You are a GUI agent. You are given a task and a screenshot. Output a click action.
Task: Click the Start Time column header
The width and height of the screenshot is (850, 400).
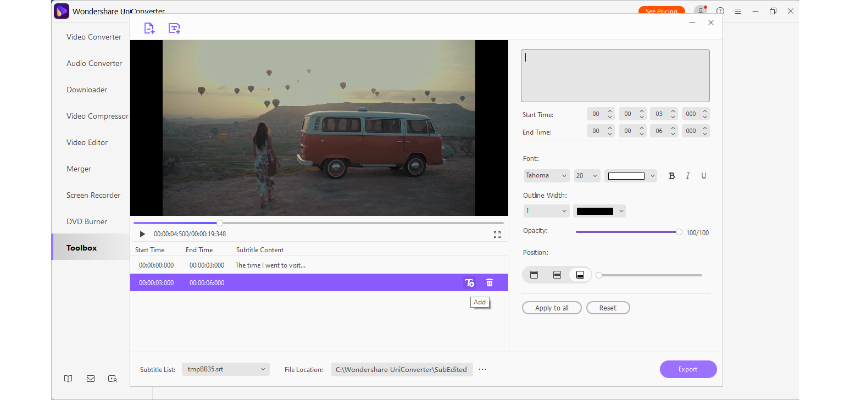coord(149,250)
